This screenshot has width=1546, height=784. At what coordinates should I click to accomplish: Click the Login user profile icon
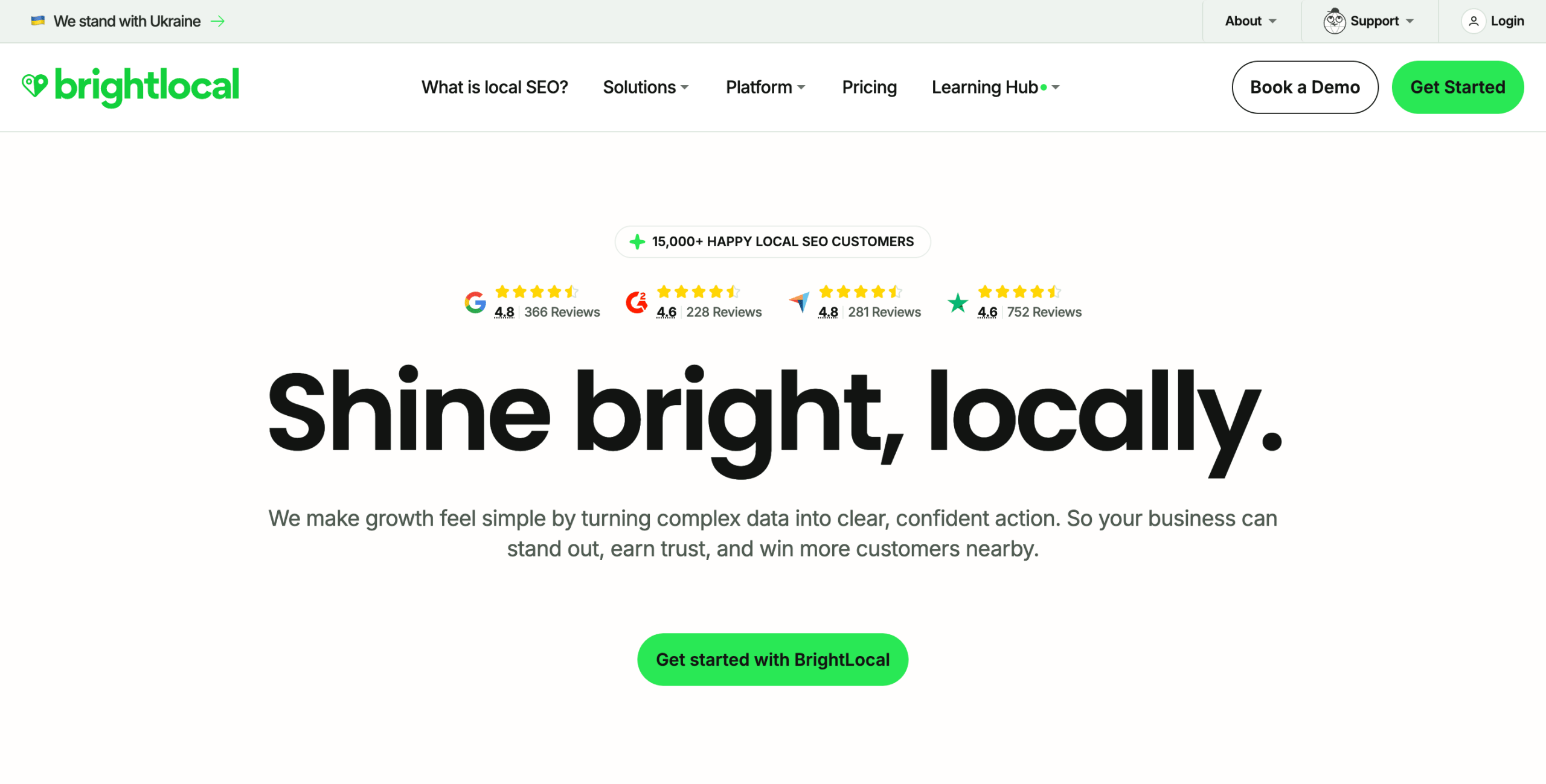pos(1474,21)
